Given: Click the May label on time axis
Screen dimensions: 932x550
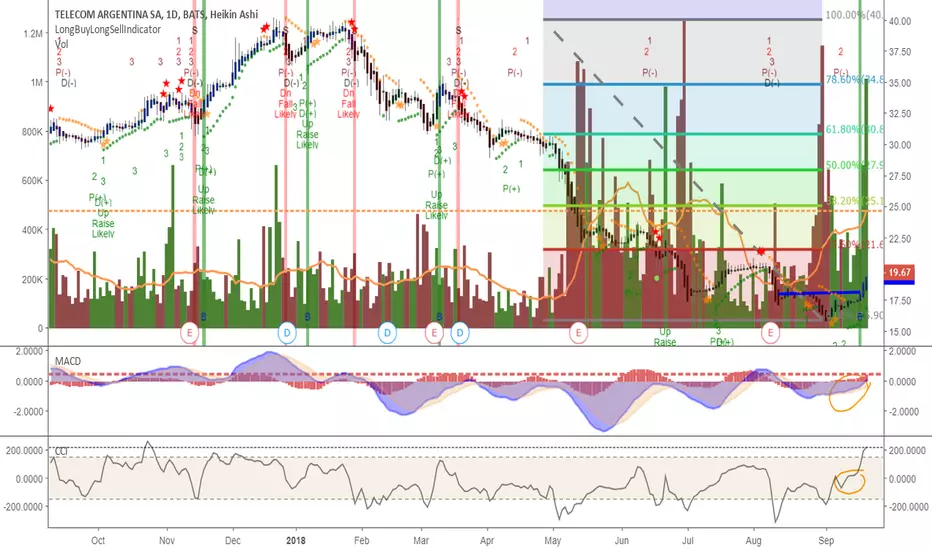Looking at the screenshot, I should pyautogui.click(x=553, y=540).
